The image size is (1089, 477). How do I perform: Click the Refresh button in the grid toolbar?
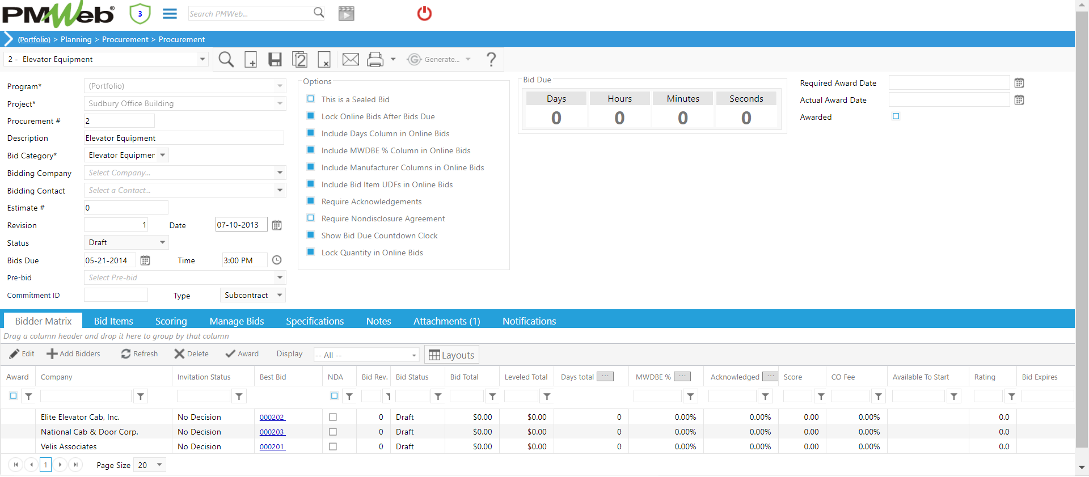click(139, 354)
